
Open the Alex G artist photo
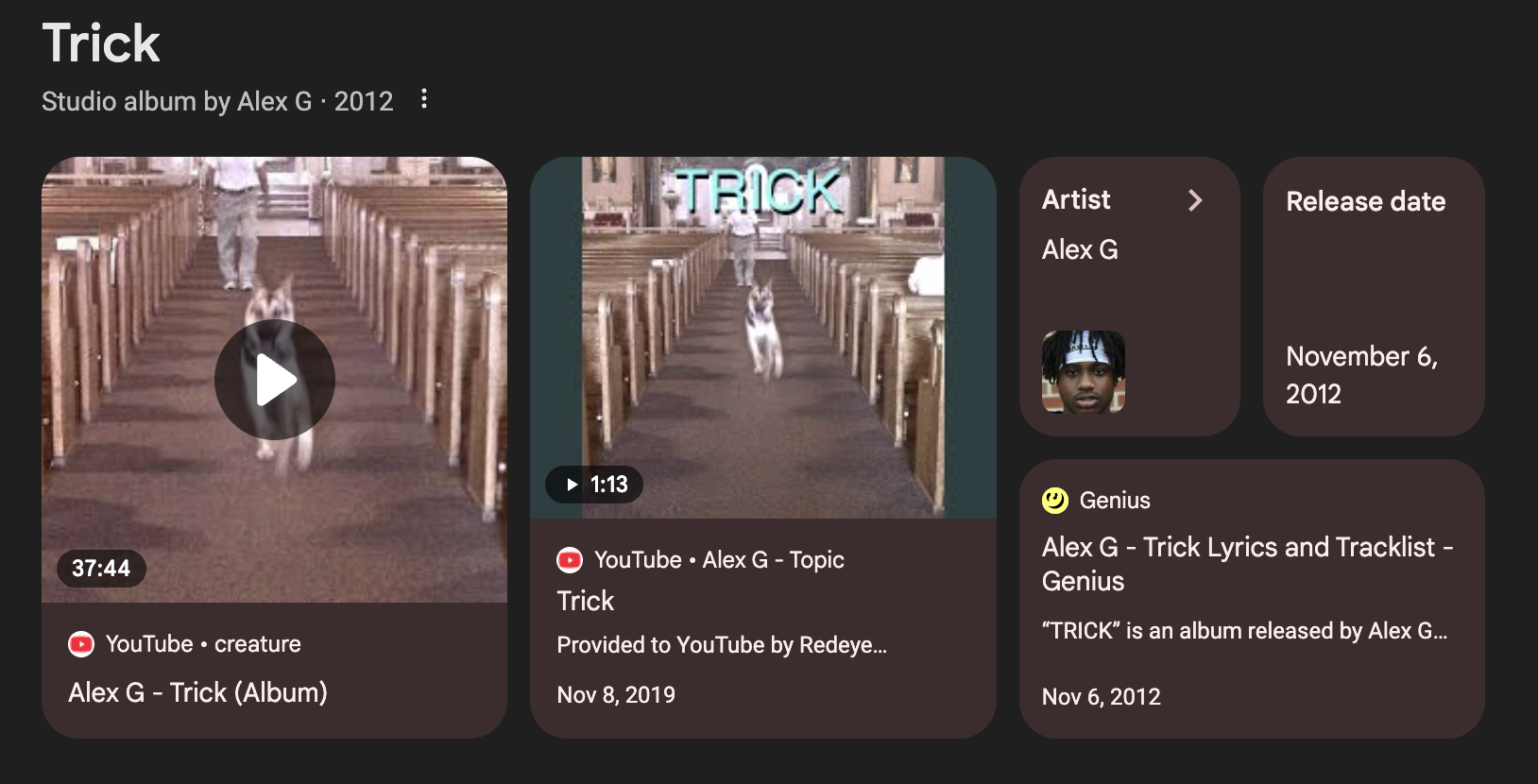tap(1083, 372)
